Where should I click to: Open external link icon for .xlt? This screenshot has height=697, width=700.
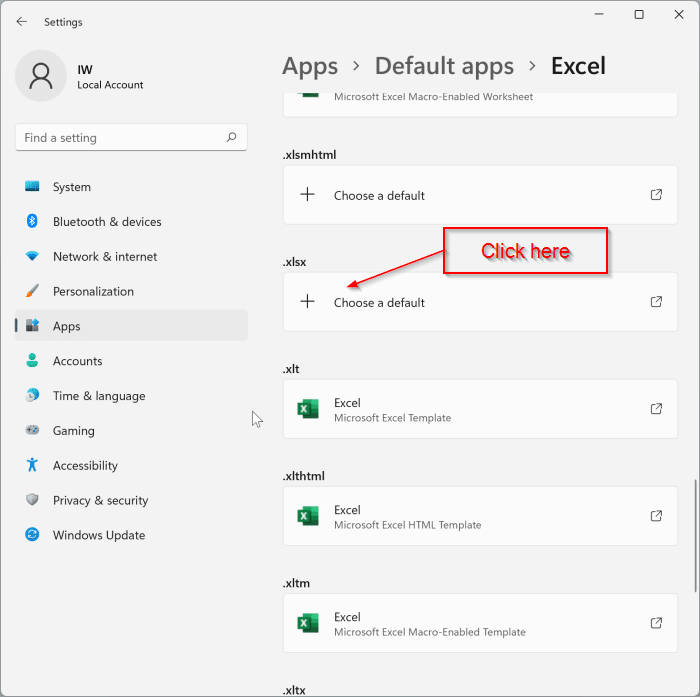[x=656, y=409]
